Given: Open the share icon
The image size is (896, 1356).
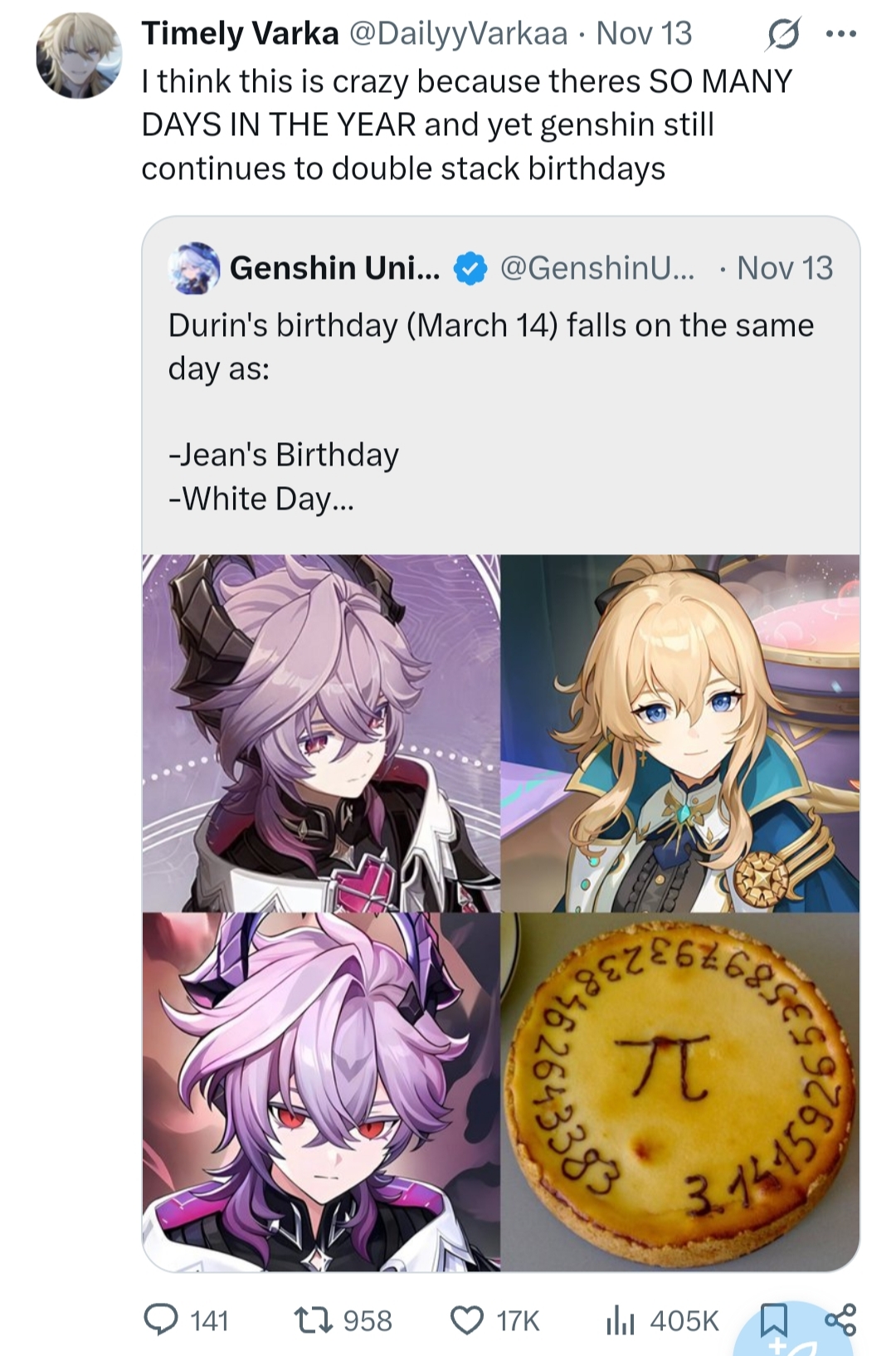Looking at the screenshot, I should click(x=840, y=1319).
